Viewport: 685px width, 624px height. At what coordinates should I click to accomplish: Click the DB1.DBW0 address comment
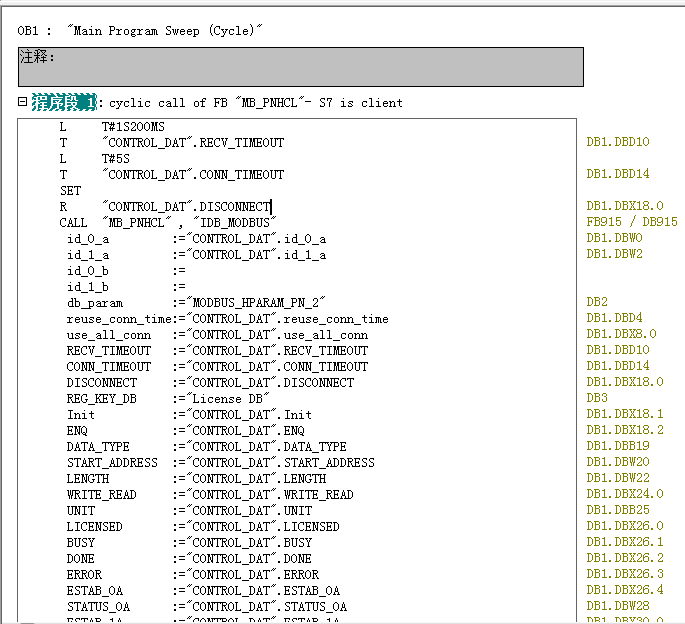pyautogui.click(x=614, y=238)
